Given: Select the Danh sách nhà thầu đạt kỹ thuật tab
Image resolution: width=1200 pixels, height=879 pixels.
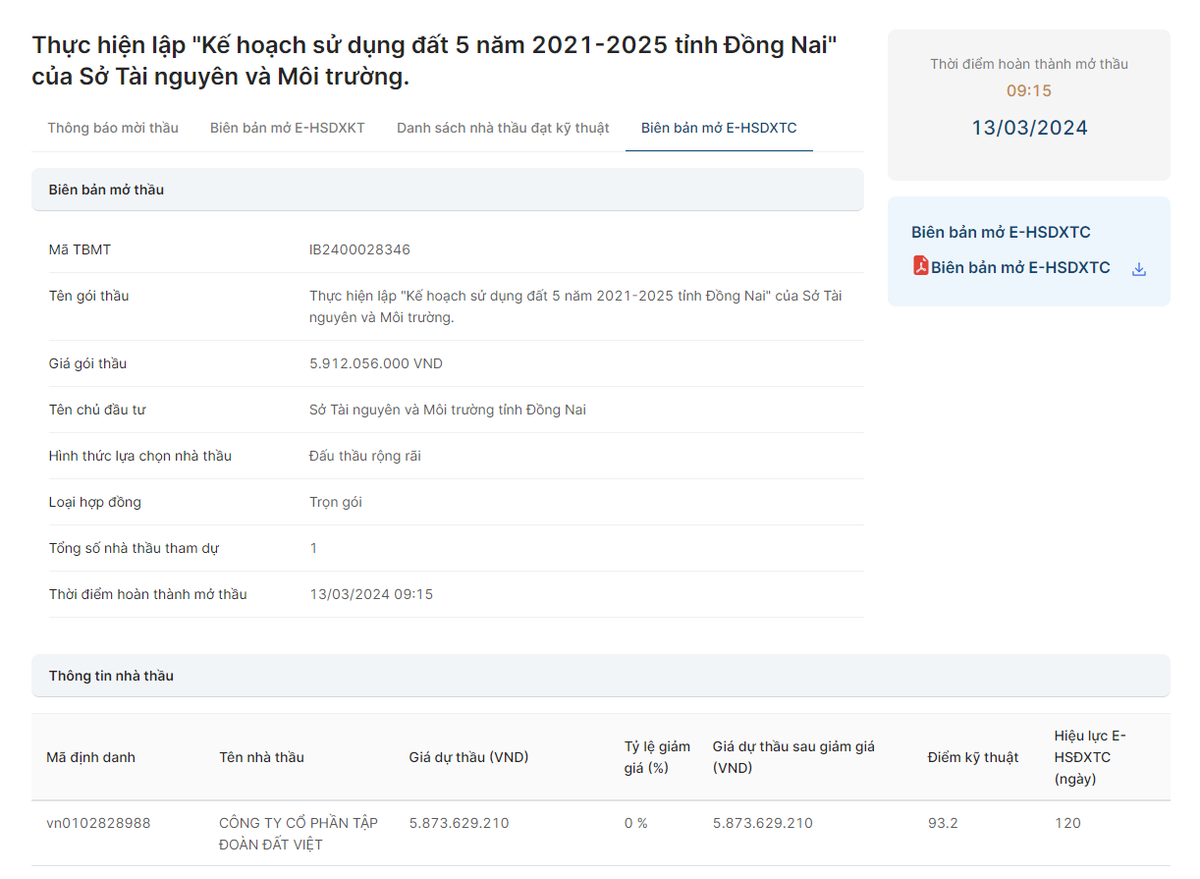Looking at the screenshot, I should [502, 128].
